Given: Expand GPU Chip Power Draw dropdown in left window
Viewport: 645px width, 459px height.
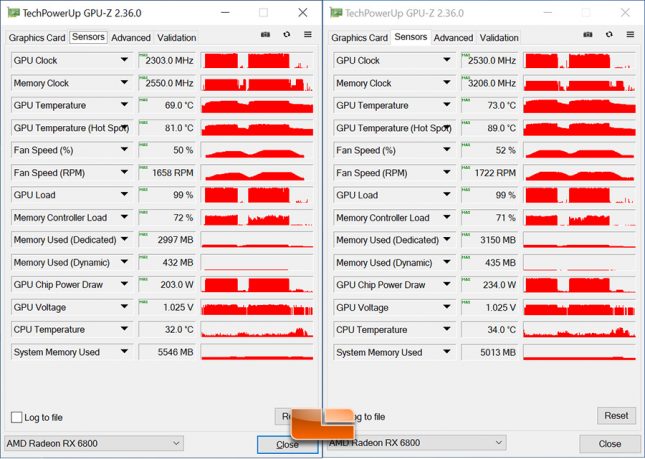Looking at the screenshot, I should (124, 284).
